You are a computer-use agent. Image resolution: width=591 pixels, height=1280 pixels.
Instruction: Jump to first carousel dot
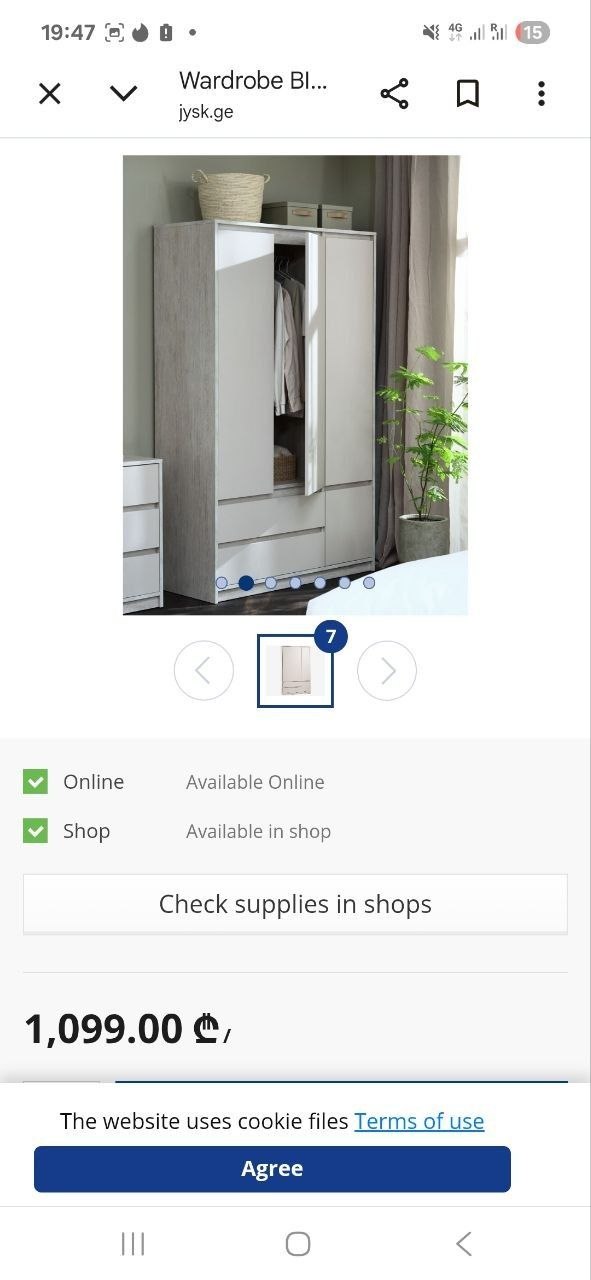coord(221,583)
